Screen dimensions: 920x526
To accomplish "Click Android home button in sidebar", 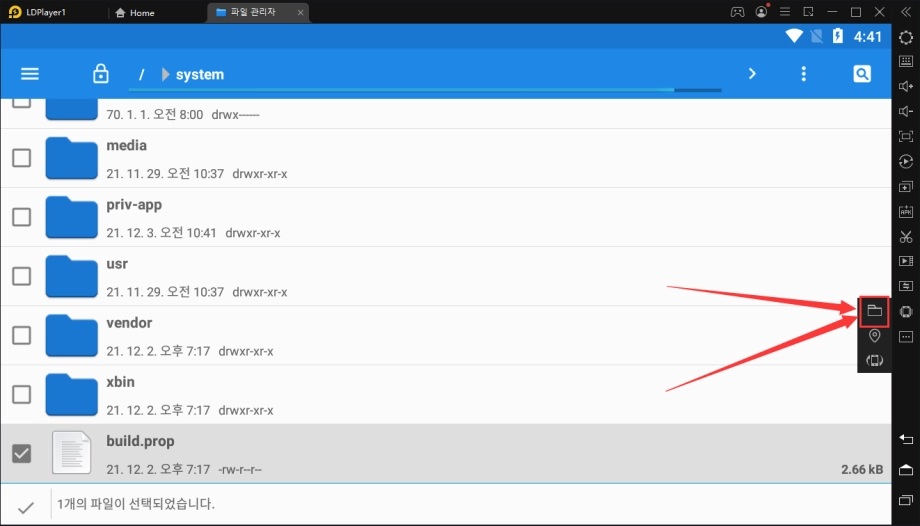I will 906,469.
